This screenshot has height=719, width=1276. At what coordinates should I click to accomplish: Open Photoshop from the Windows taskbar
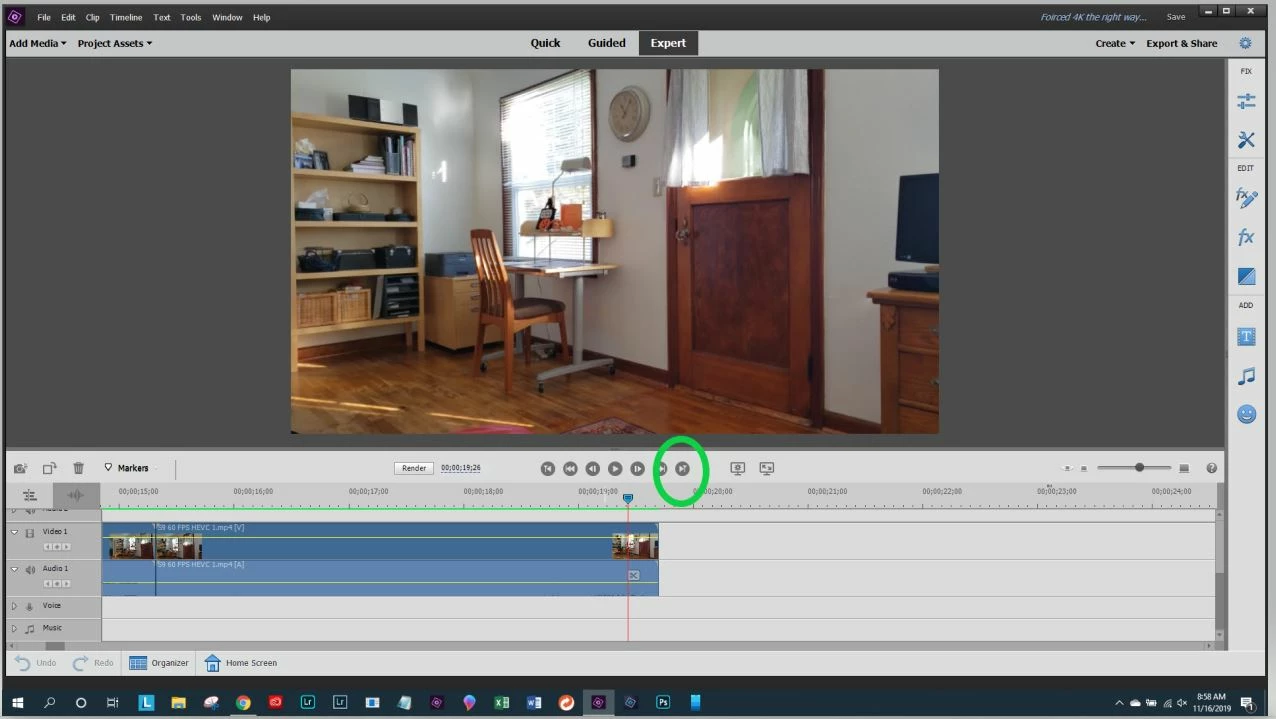click(663, 703)
